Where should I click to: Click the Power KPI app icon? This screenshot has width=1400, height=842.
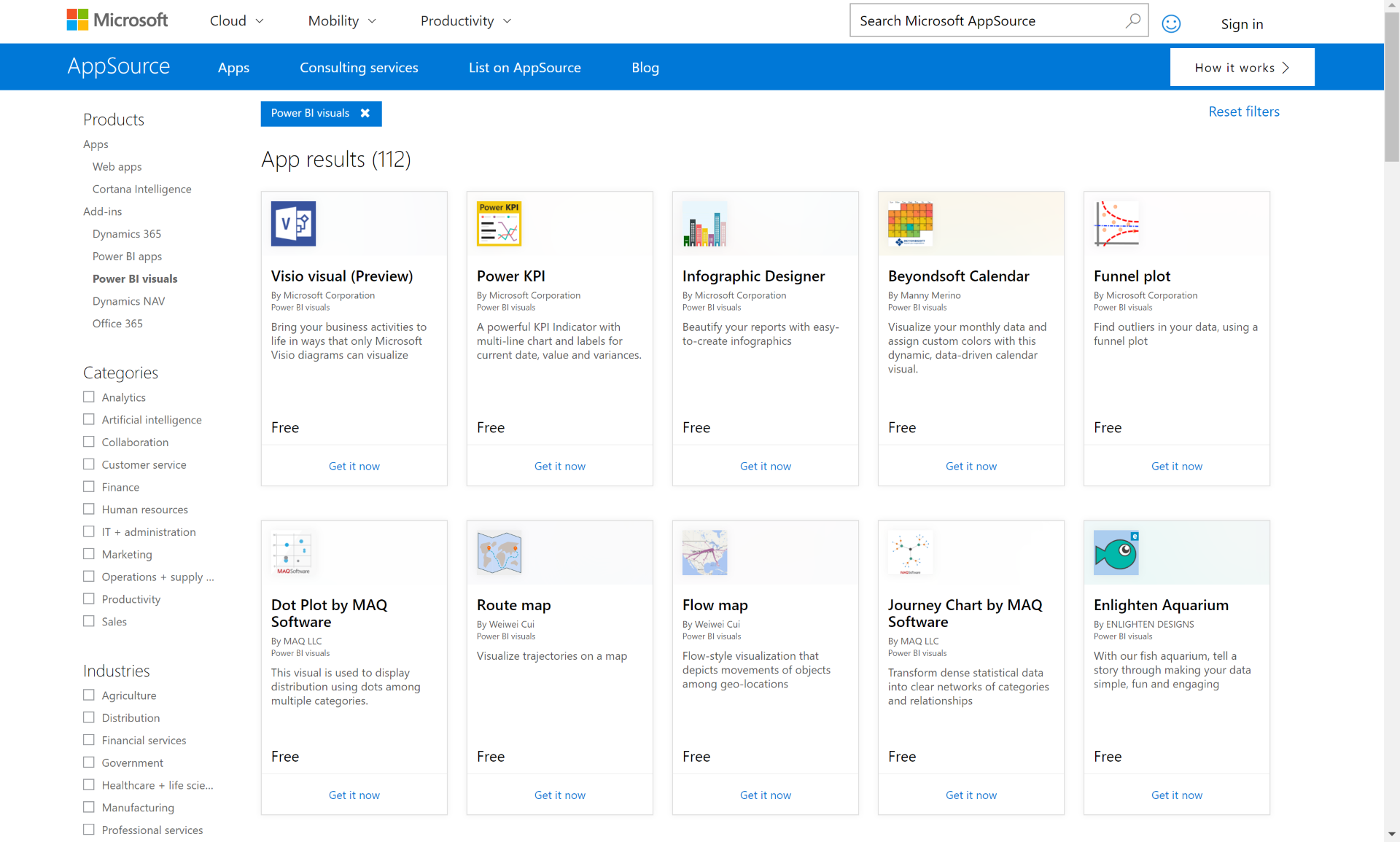pyautogui.click(x=499, y=224)
